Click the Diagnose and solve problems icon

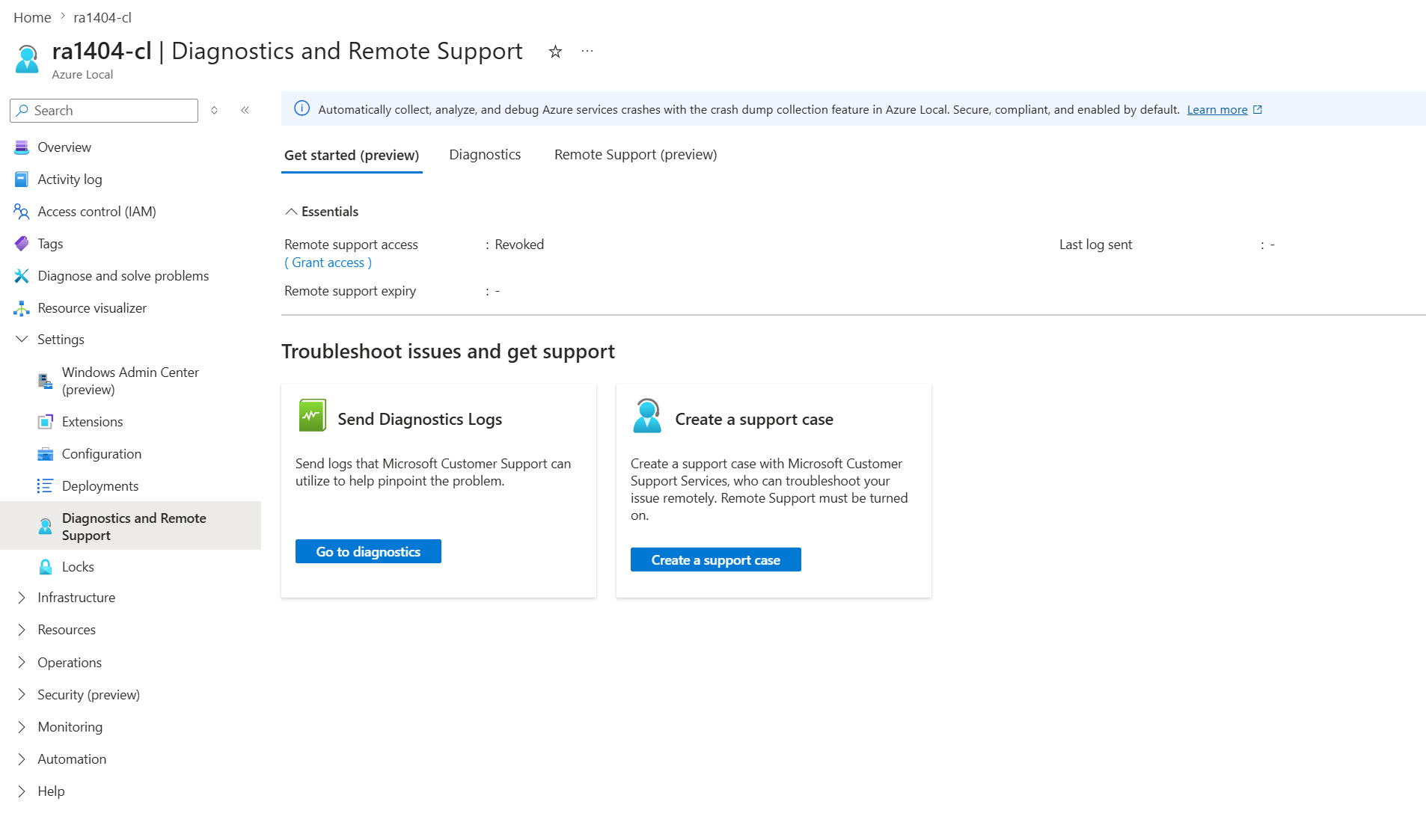coord(22,276)
